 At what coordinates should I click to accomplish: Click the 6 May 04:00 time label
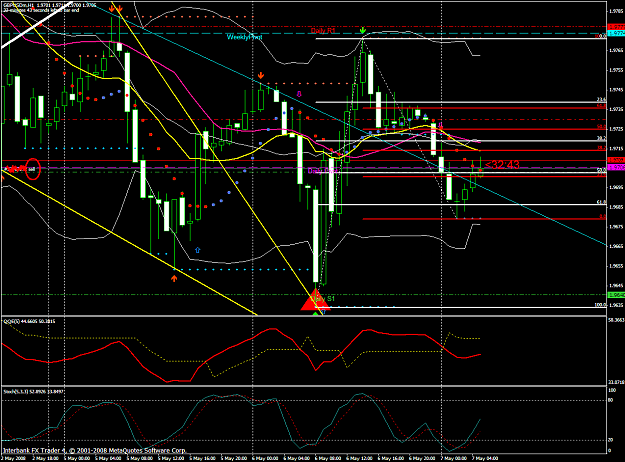coord(297,458)
